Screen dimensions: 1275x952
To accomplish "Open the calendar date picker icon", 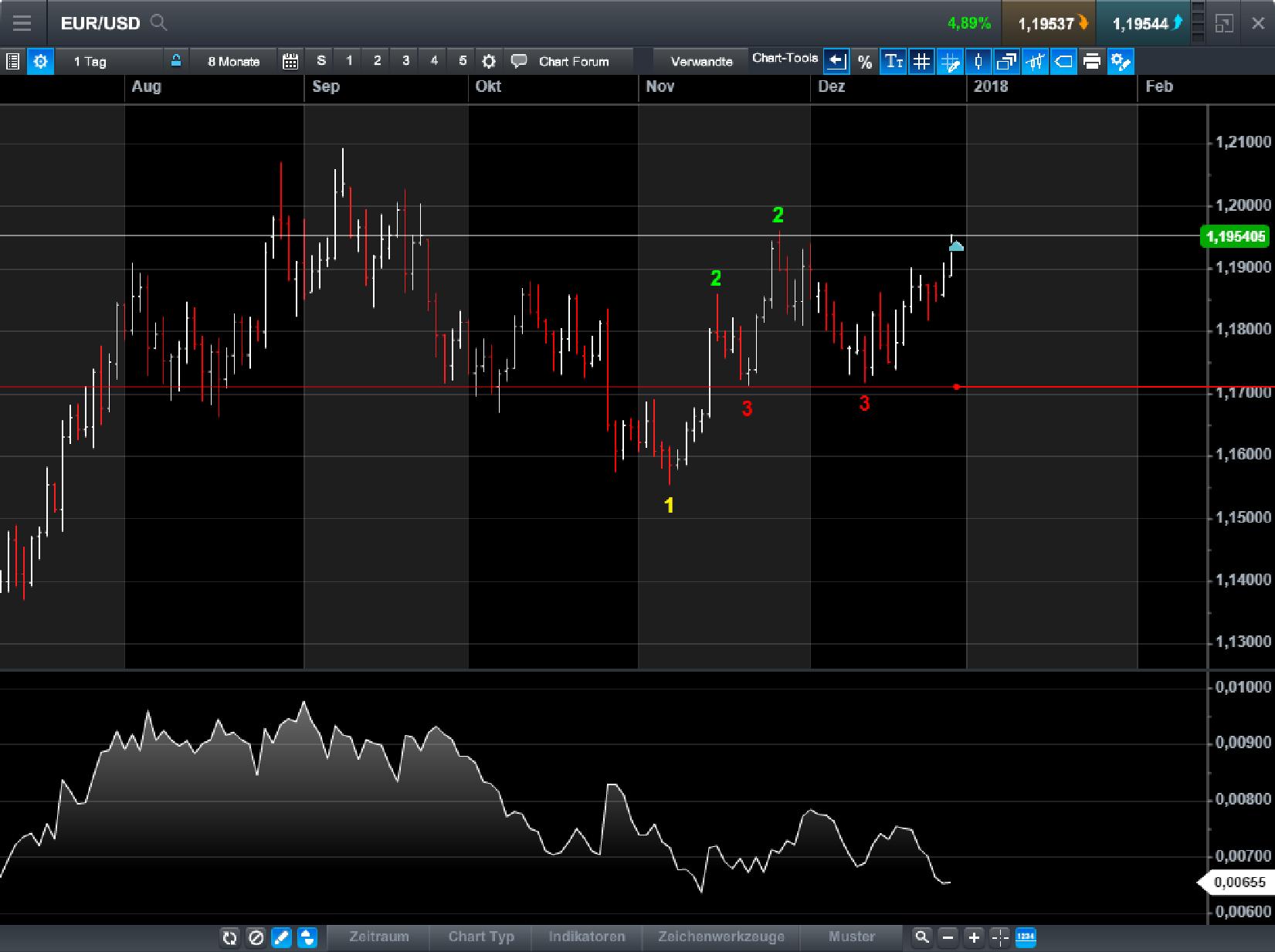I will click(x=290, y=61).
